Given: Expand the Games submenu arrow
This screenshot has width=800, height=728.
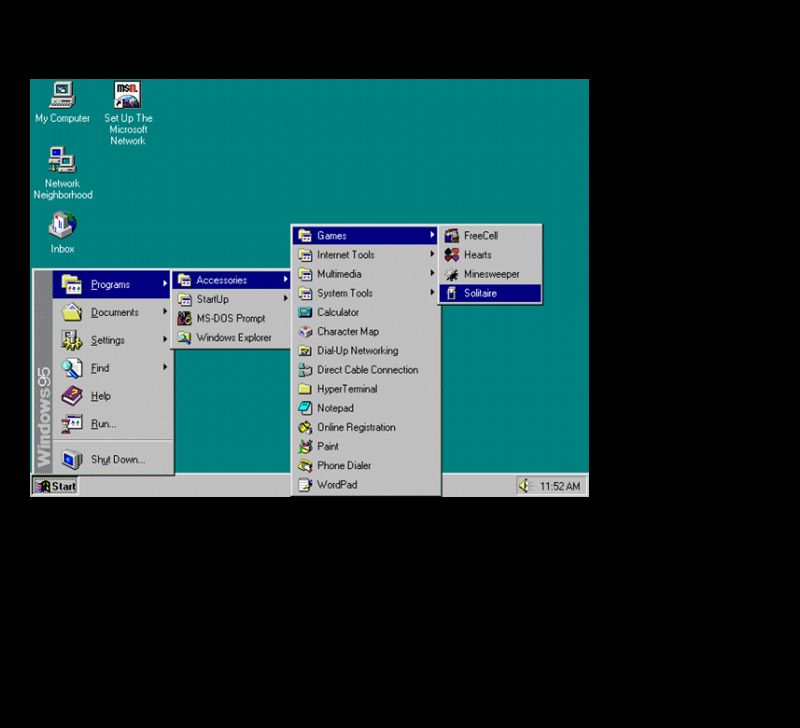Looking at the screenshot, I should tap(432, 235).
